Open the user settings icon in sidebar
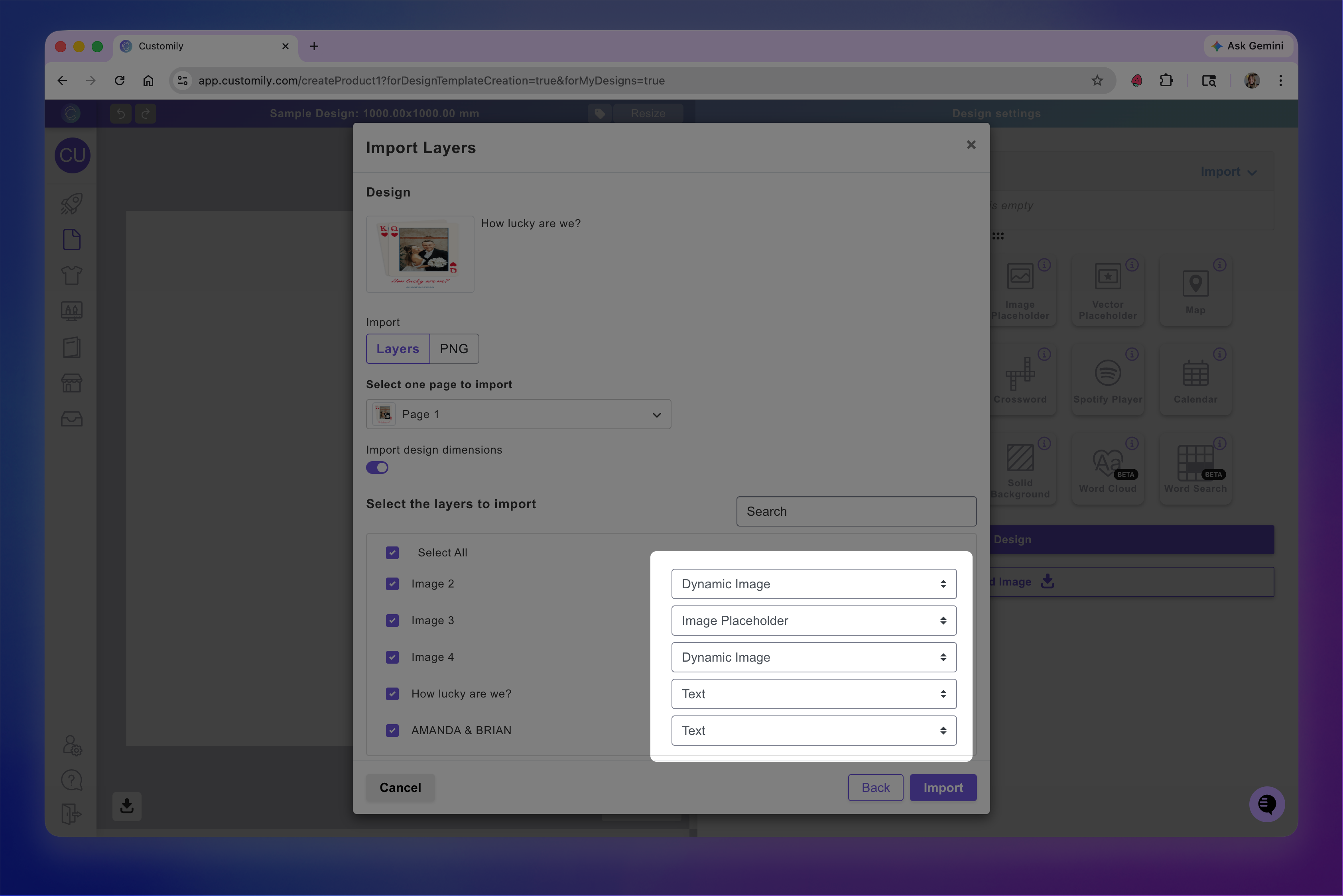 click(x=72, y=745)
